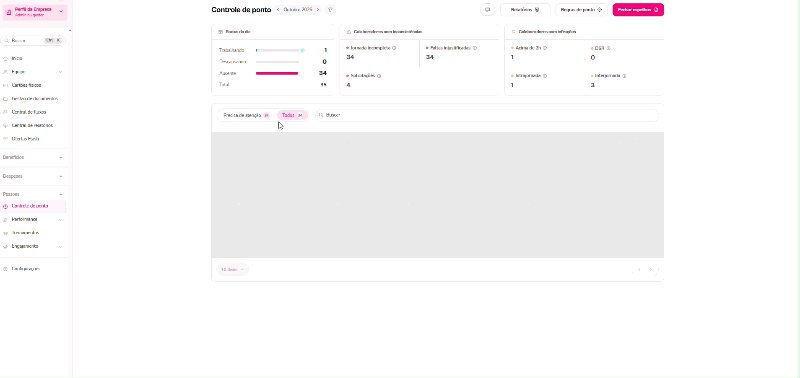
Task: Go to next table page arrow
Action: (651, 269)
